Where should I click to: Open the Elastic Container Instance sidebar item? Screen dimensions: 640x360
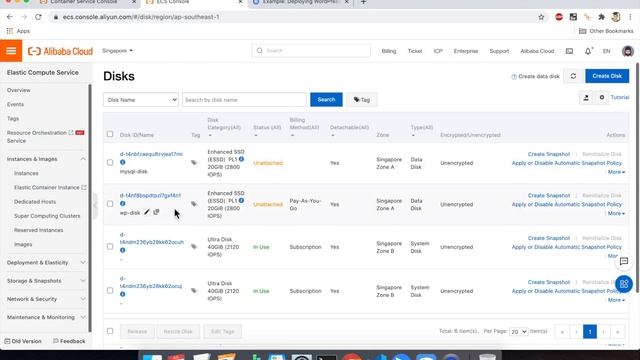coord(50,188)
